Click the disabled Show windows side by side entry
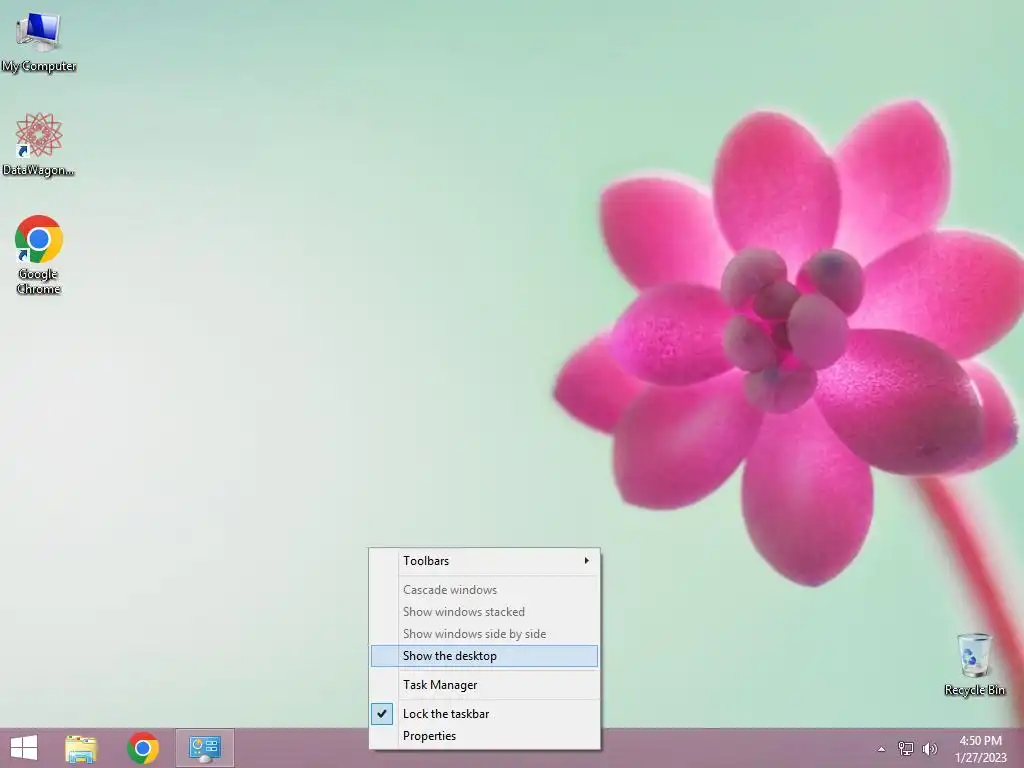 click(x=485, y=633)
